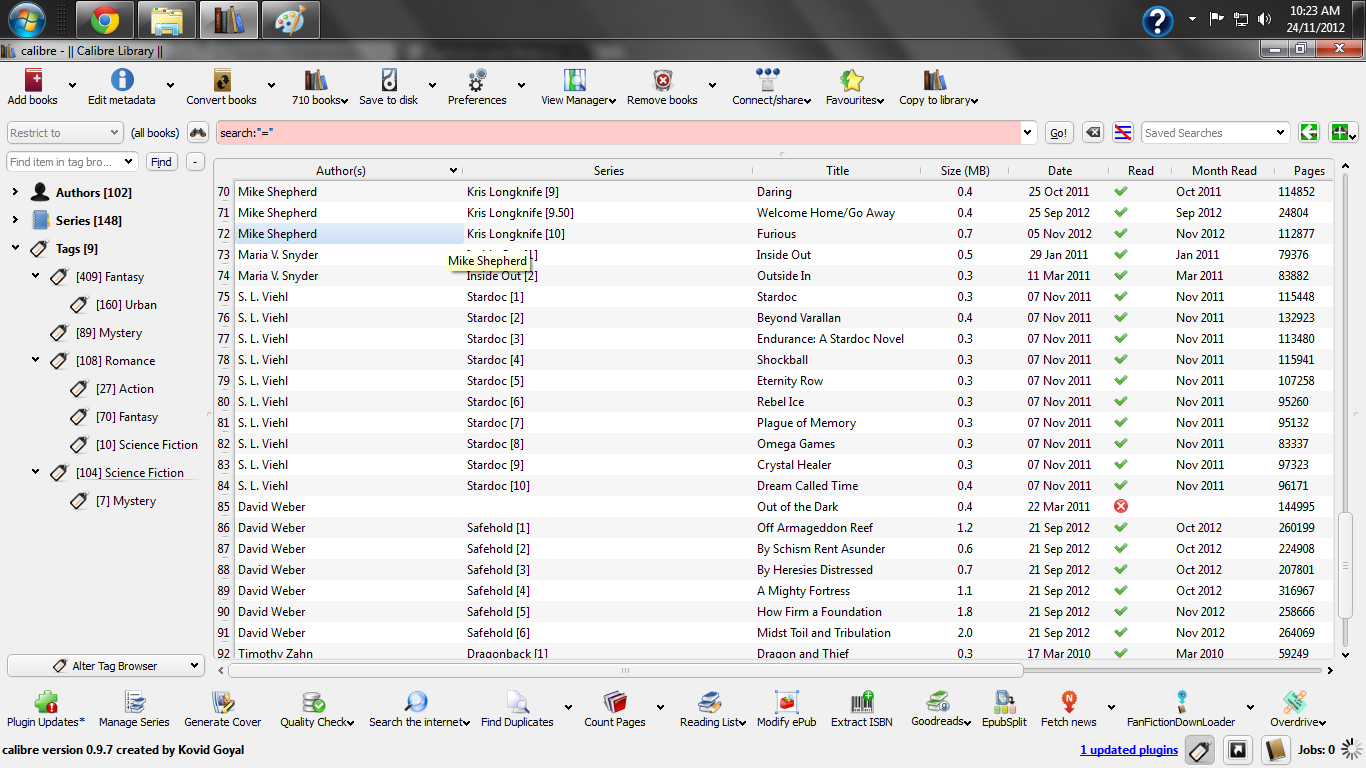Viewport: 1366px width, 768px height.
Task: Click the green plus save-search icon
Action: (x=1342, y=133)
